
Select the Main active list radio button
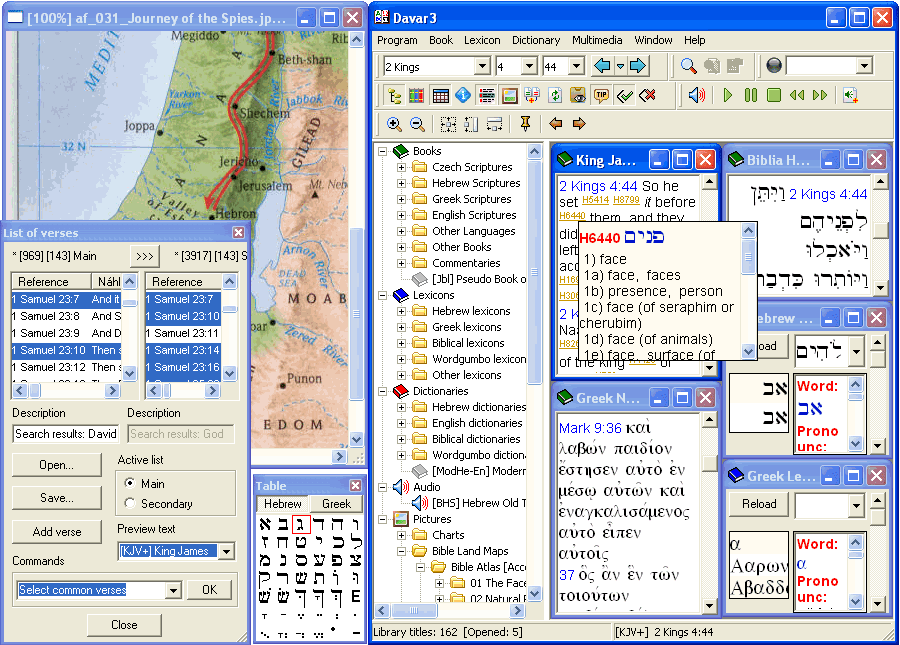[x=130, y=483]
